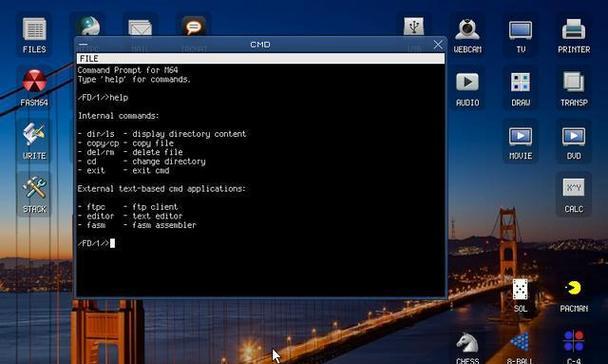Click the 'fasm - fasm assembler' line
The width and height of the screenshot is (608, 364).
137,225
